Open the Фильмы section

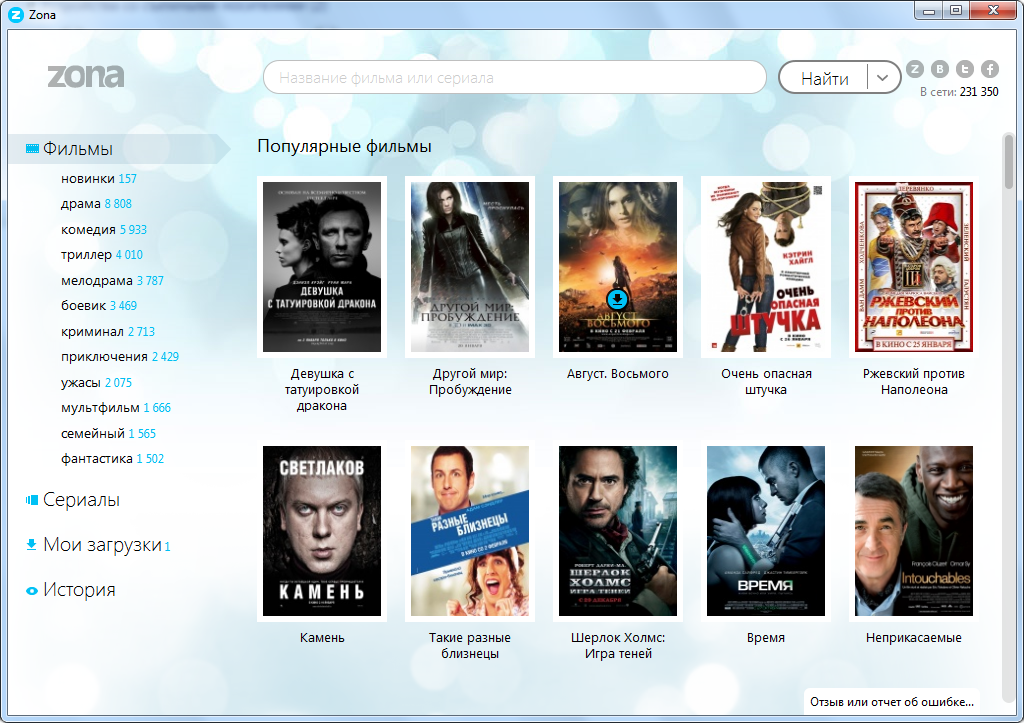[x=78, y=149]
